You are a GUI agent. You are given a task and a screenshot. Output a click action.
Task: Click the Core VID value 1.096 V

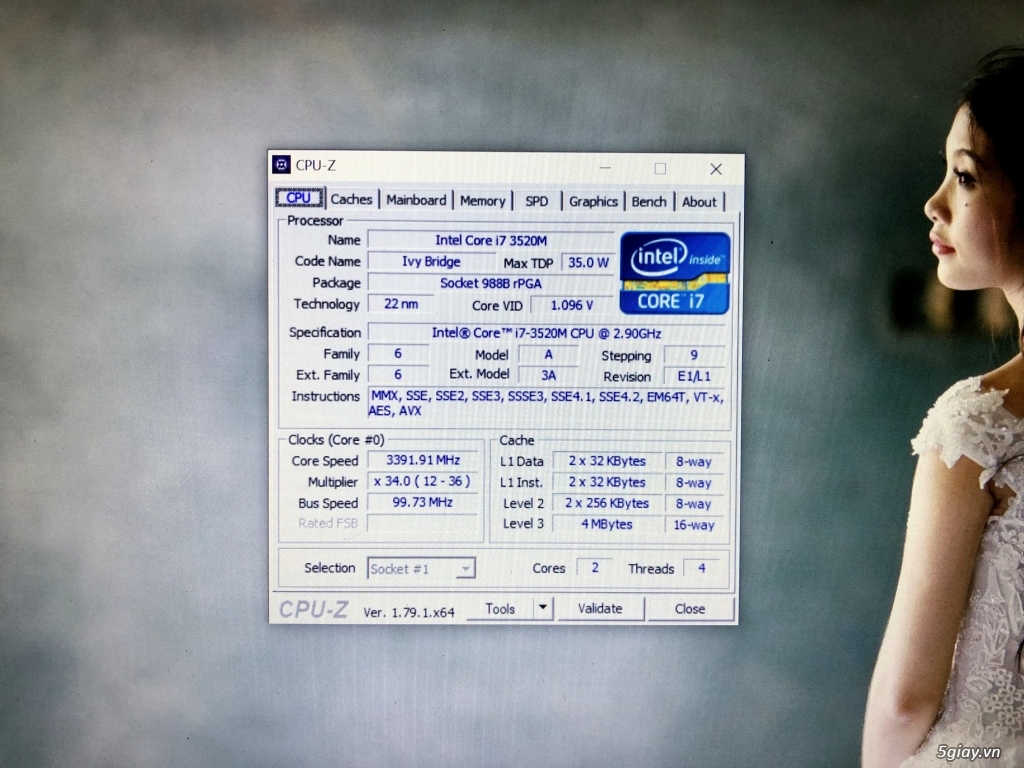[x=571, y=305]
